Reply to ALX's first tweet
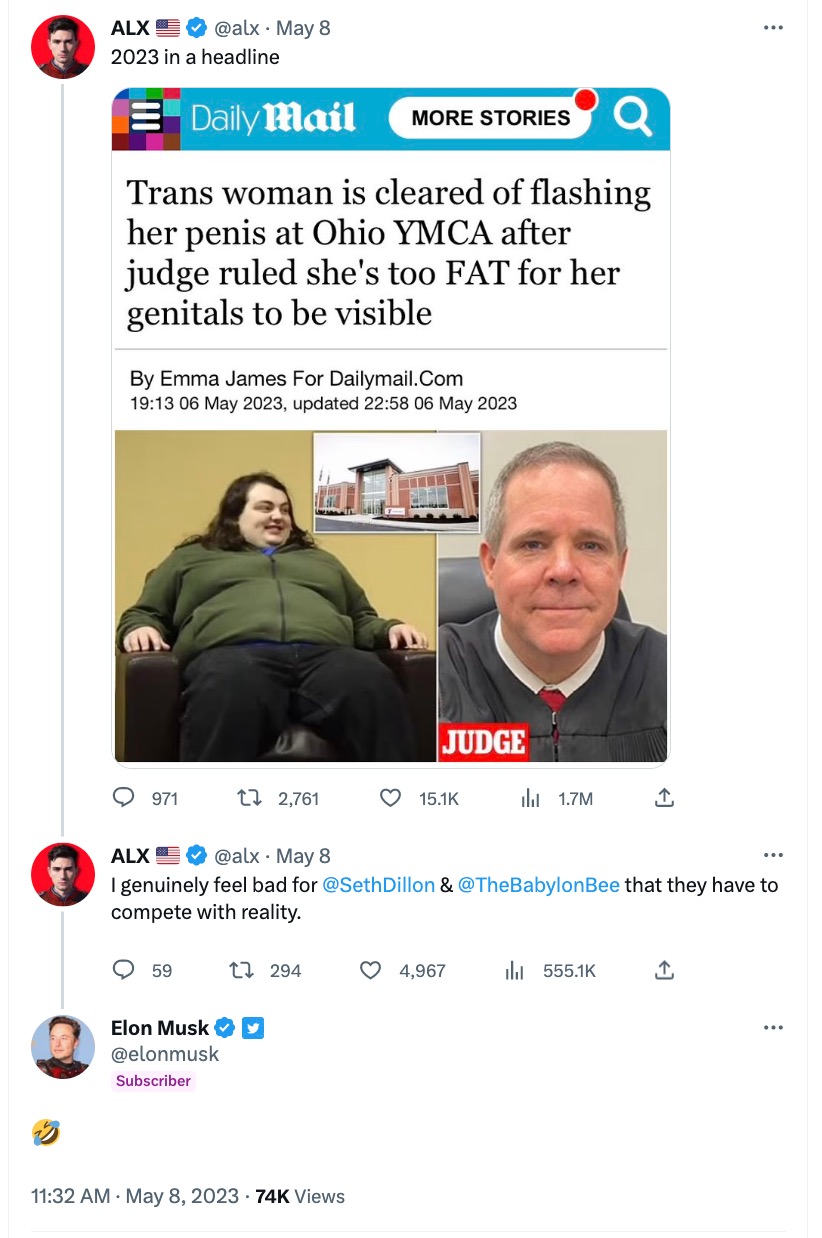 [x=123, y=798]
